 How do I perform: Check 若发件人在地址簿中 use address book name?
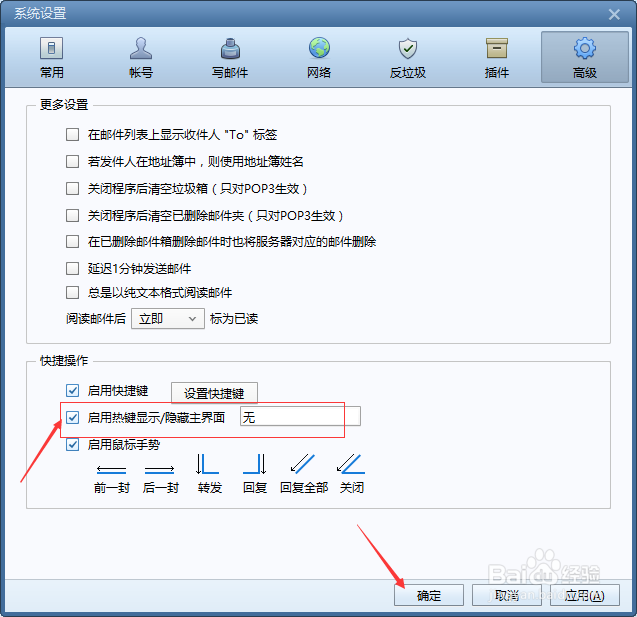(72, 162)
